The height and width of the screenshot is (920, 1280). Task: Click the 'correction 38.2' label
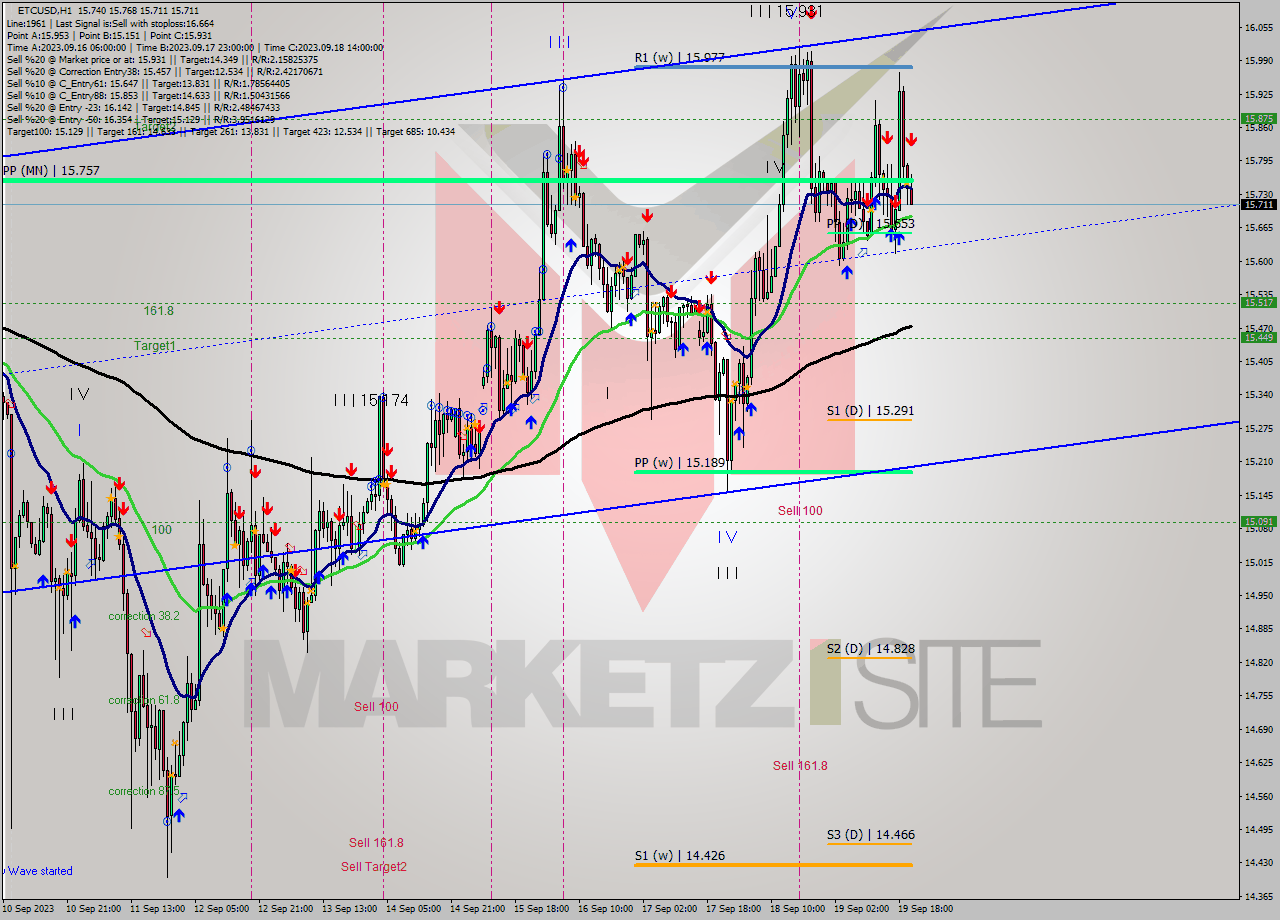144,616
